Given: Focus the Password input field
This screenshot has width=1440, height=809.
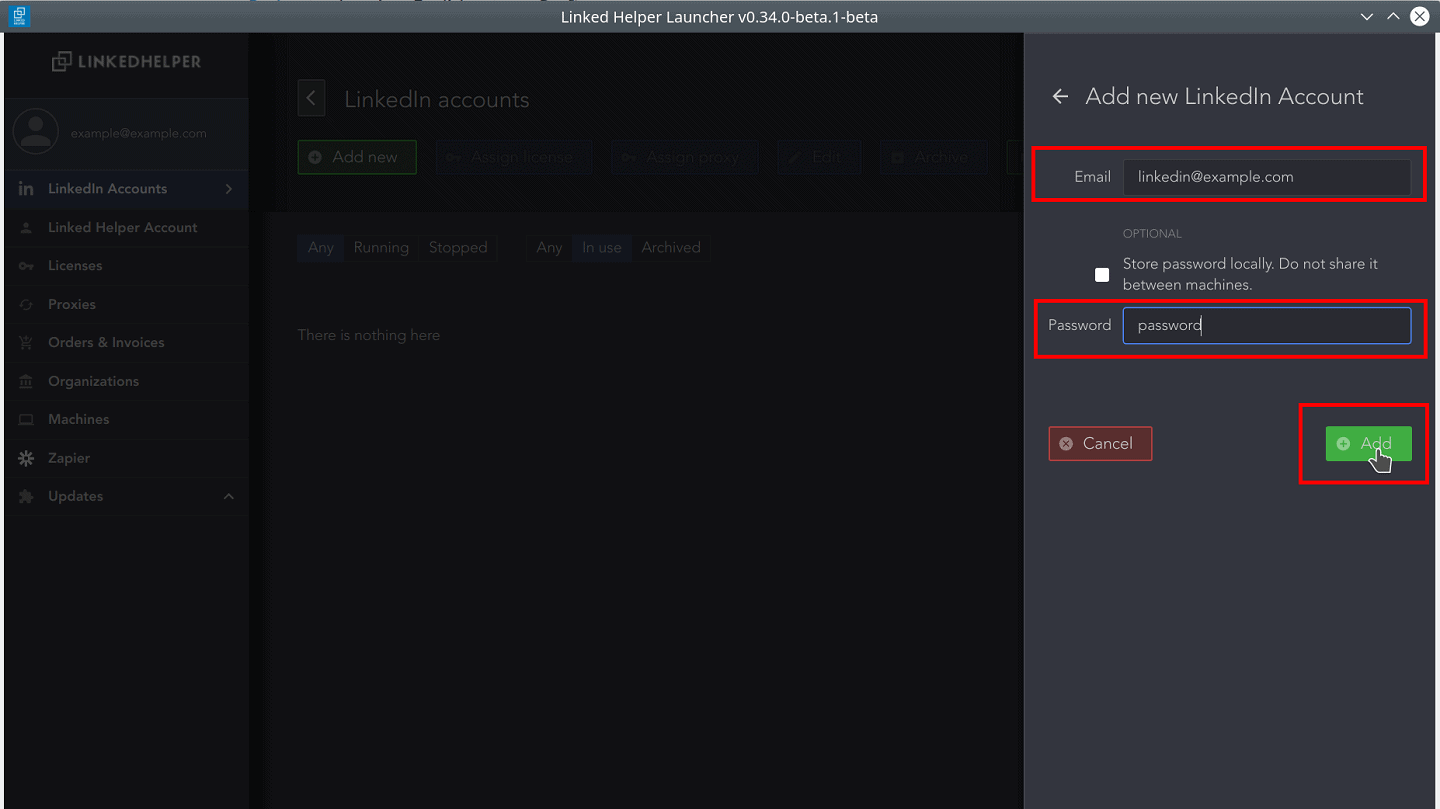Looking at the screenshot, I should 1267,326.
